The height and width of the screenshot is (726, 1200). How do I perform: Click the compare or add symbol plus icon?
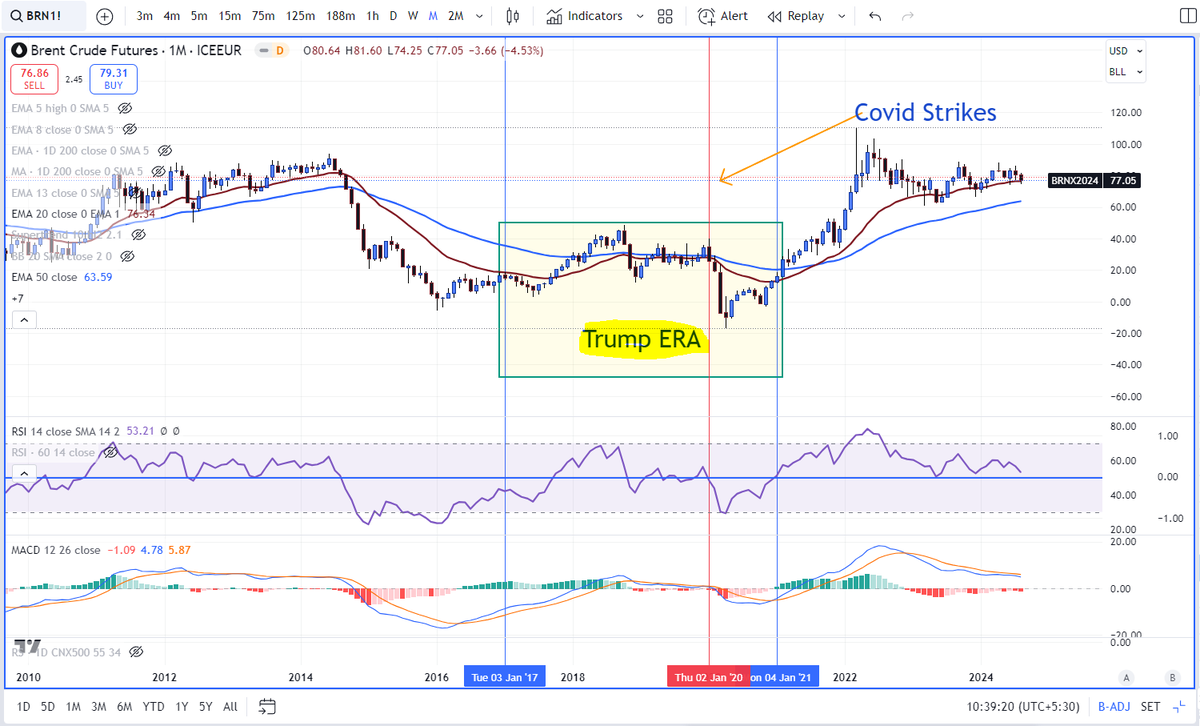click(105, 16)
